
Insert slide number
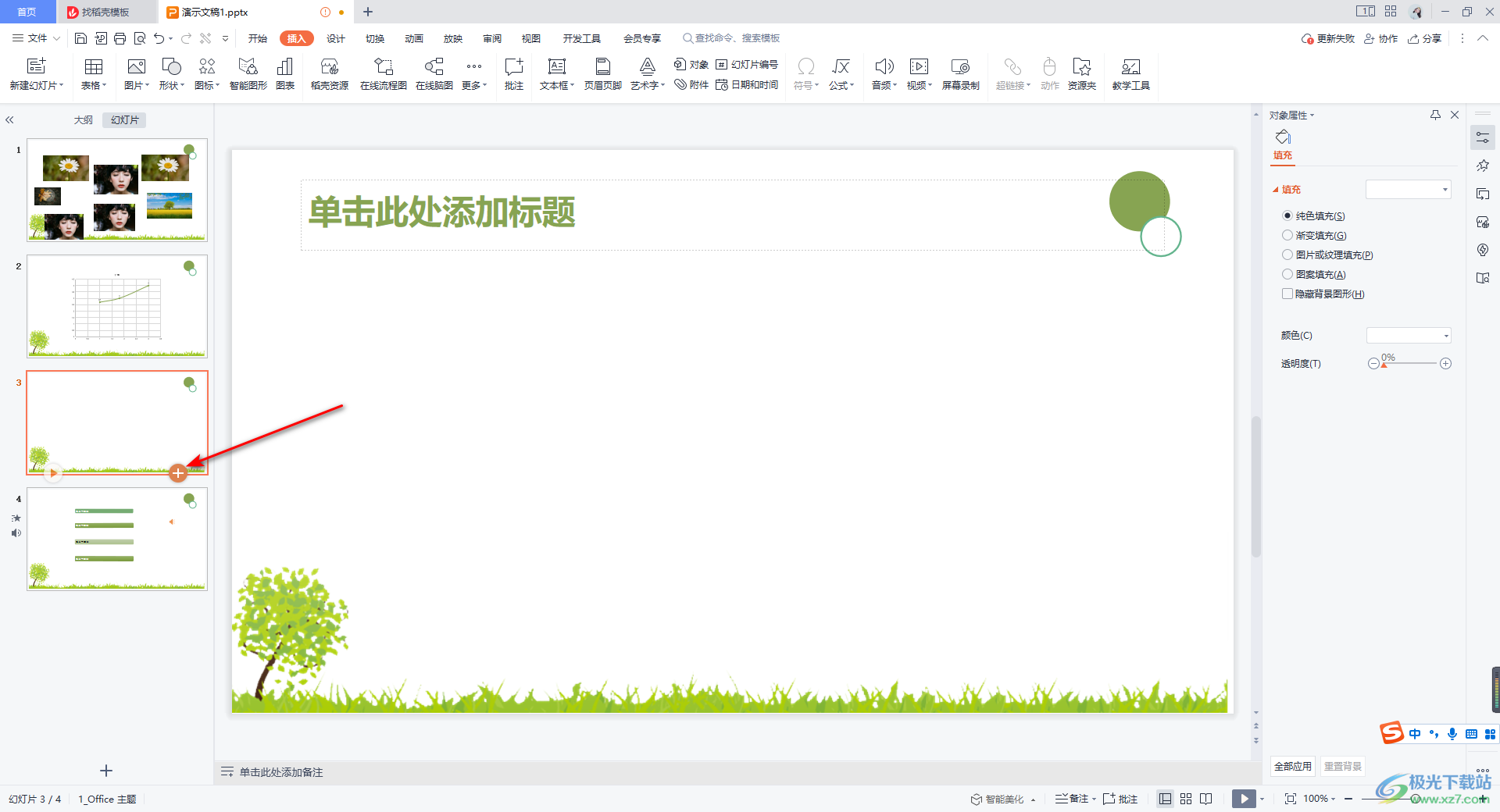[747, 64]
